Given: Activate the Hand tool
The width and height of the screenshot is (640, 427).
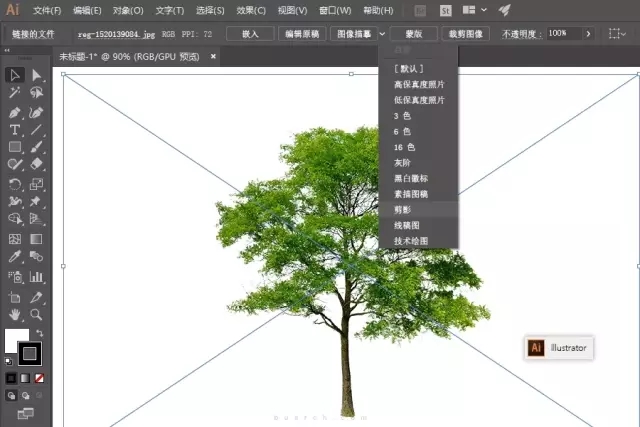Looking at the screenshot, I should pos(15,315).
